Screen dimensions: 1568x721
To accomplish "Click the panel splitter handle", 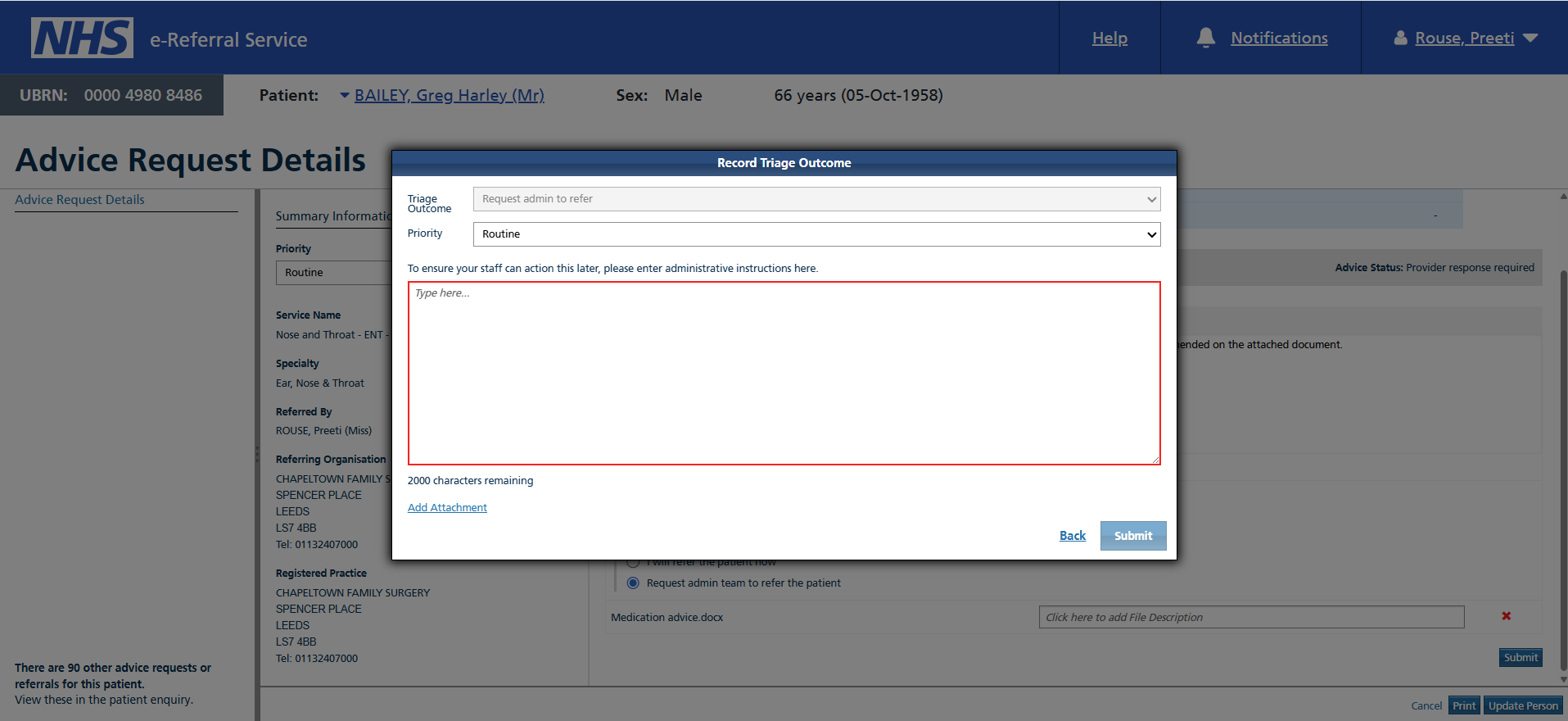I will click(x=257, y=453).
